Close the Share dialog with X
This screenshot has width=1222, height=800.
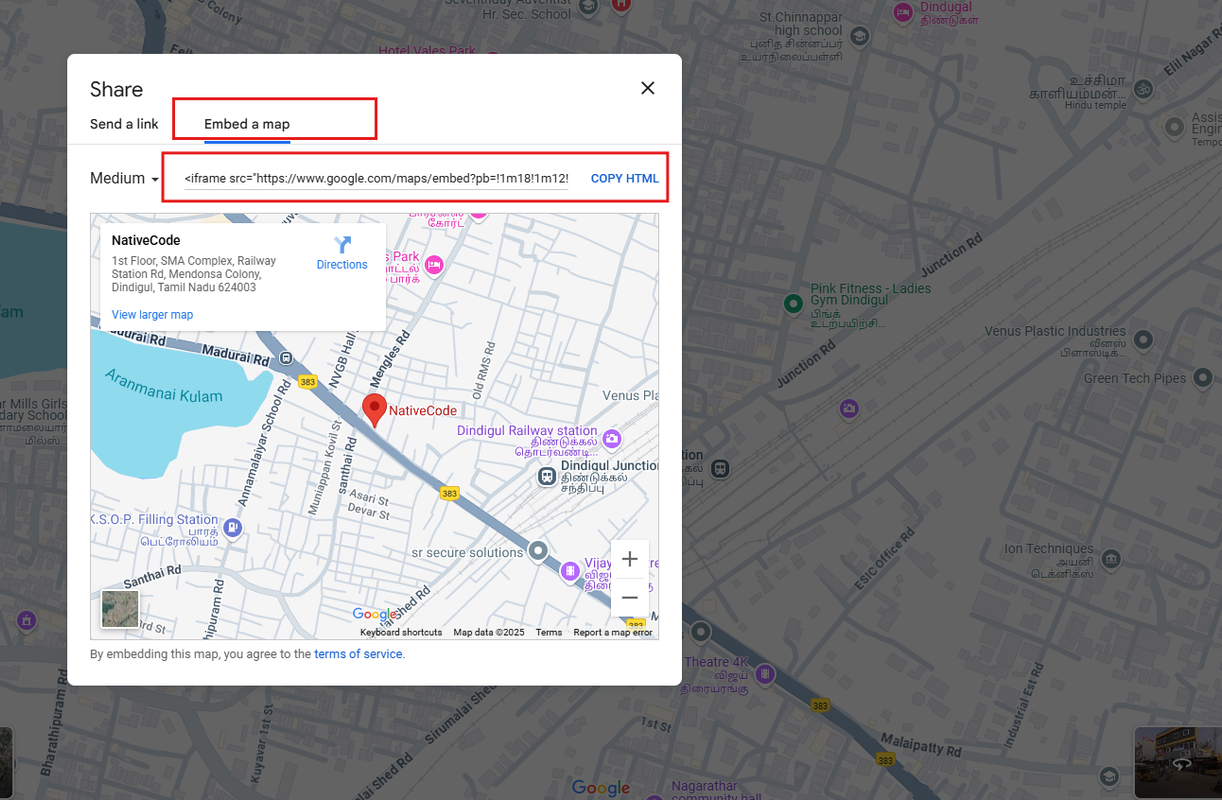click(x=648, y=88)
